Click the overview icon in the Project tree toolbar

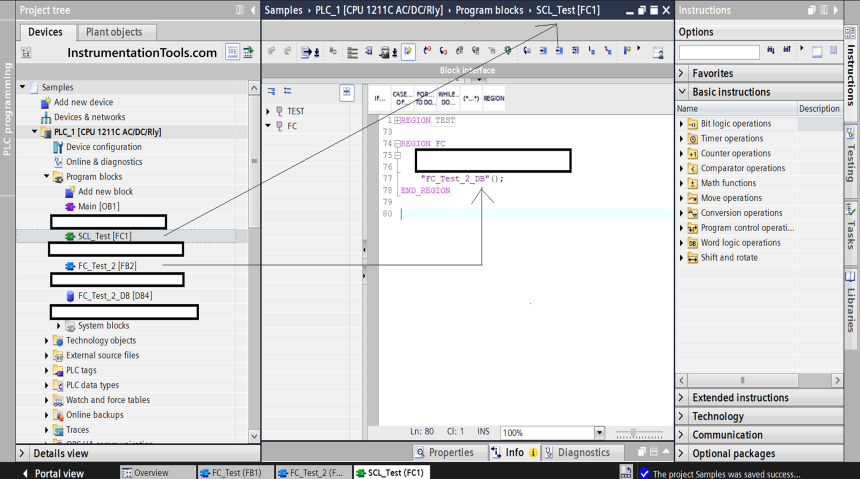pos(233,52)
